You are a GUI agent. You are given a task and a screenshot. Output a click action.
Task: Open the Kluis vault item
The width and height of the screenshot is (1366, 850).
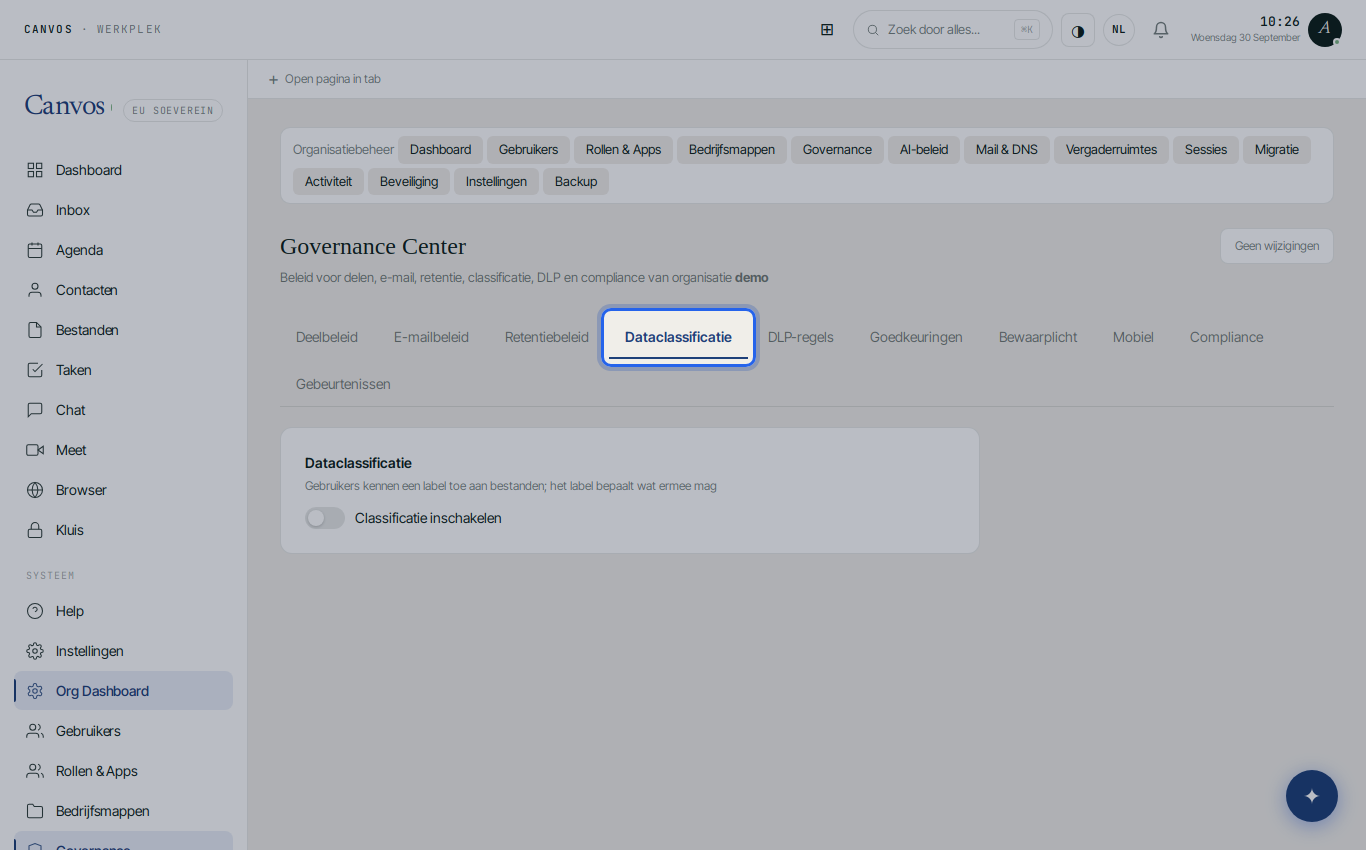[123, 530]
